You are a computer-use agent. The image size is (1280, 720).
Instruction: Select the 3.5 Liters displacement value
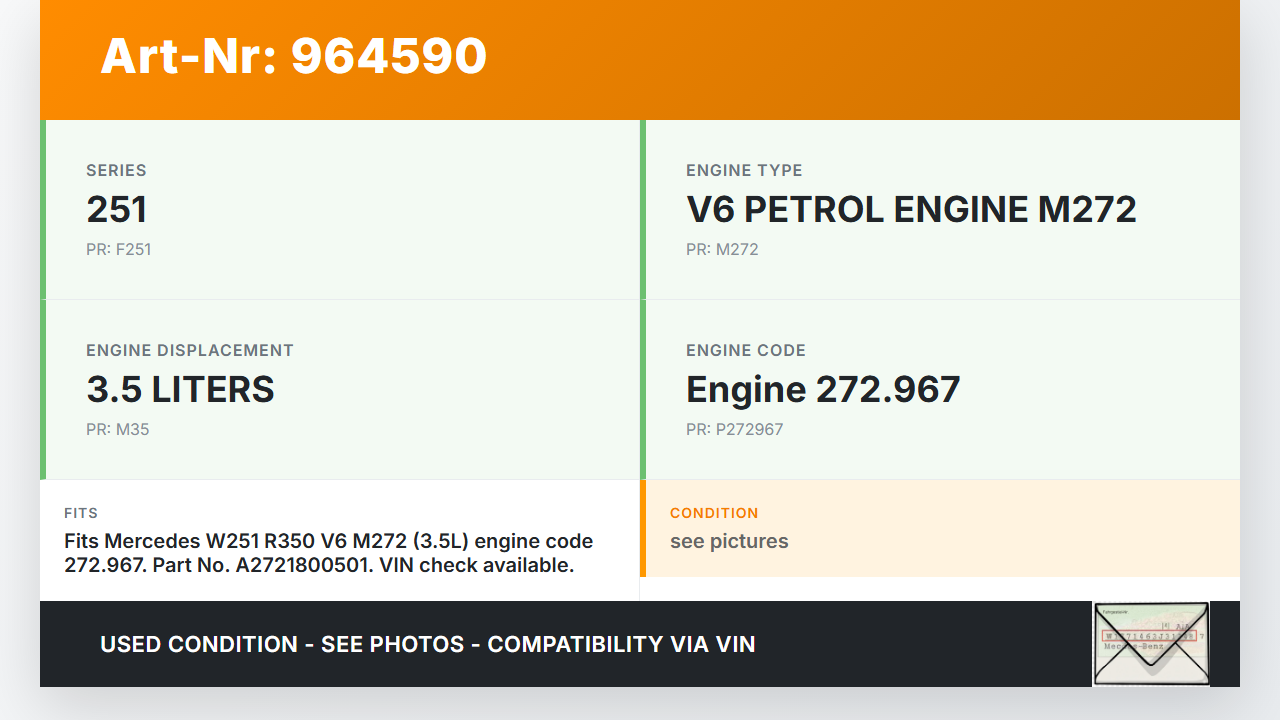tap(180, 390)
